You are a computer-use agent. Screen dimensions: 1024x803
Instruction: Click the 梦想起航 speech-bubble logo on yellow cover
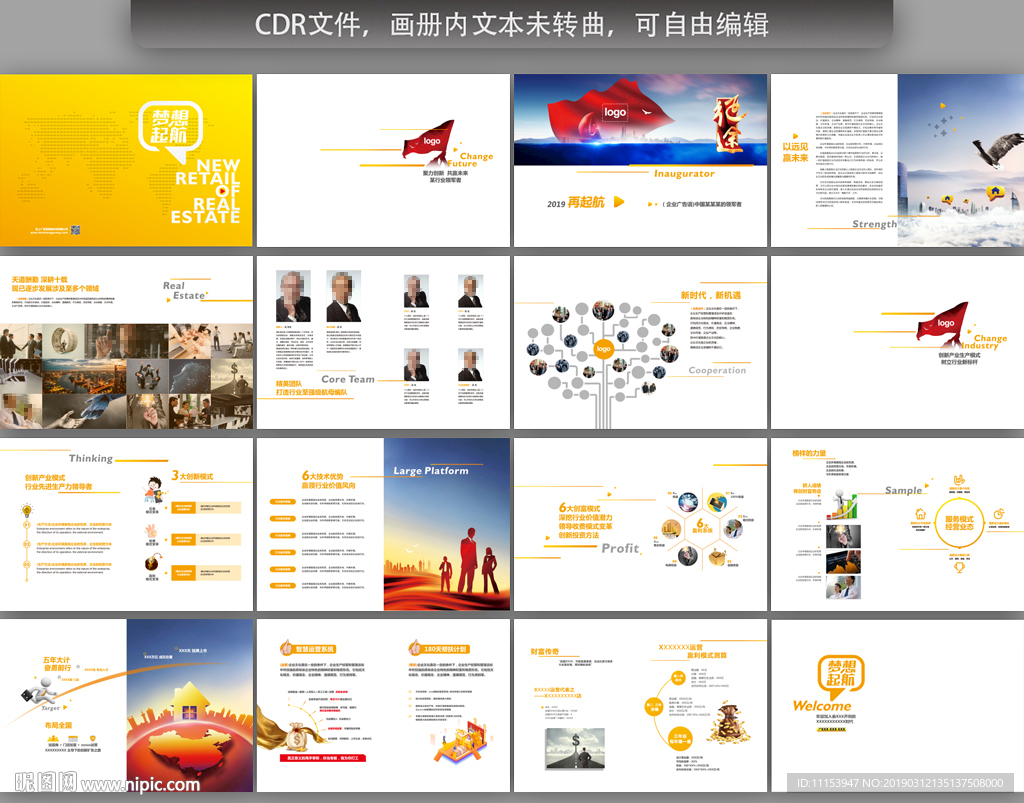(170, 131)
